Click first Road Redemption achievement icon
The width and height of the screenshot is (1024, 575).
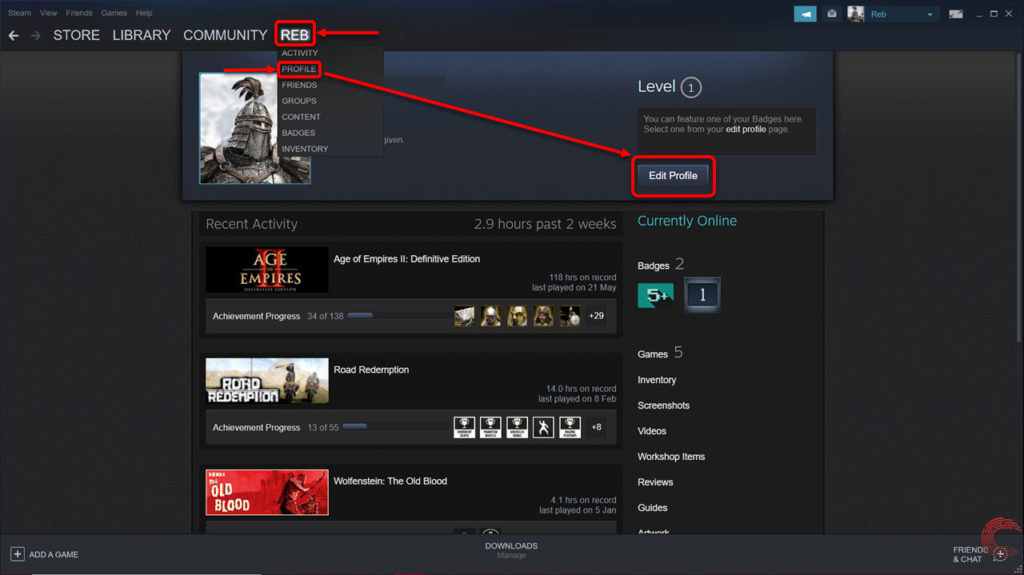(464, 427)
